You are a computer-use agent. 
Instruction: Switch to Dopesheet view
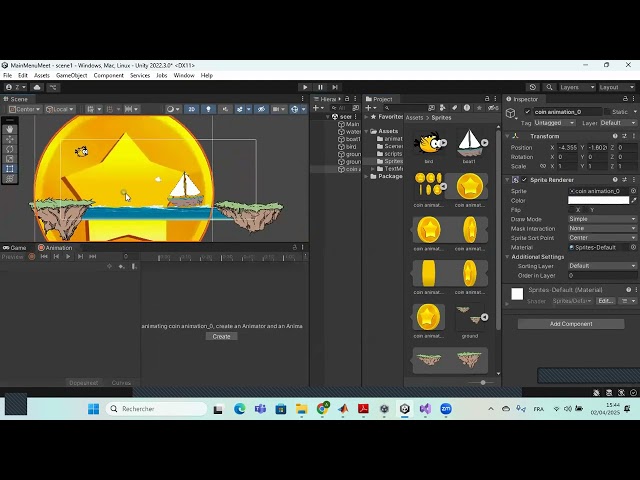[x=83, y=383]
